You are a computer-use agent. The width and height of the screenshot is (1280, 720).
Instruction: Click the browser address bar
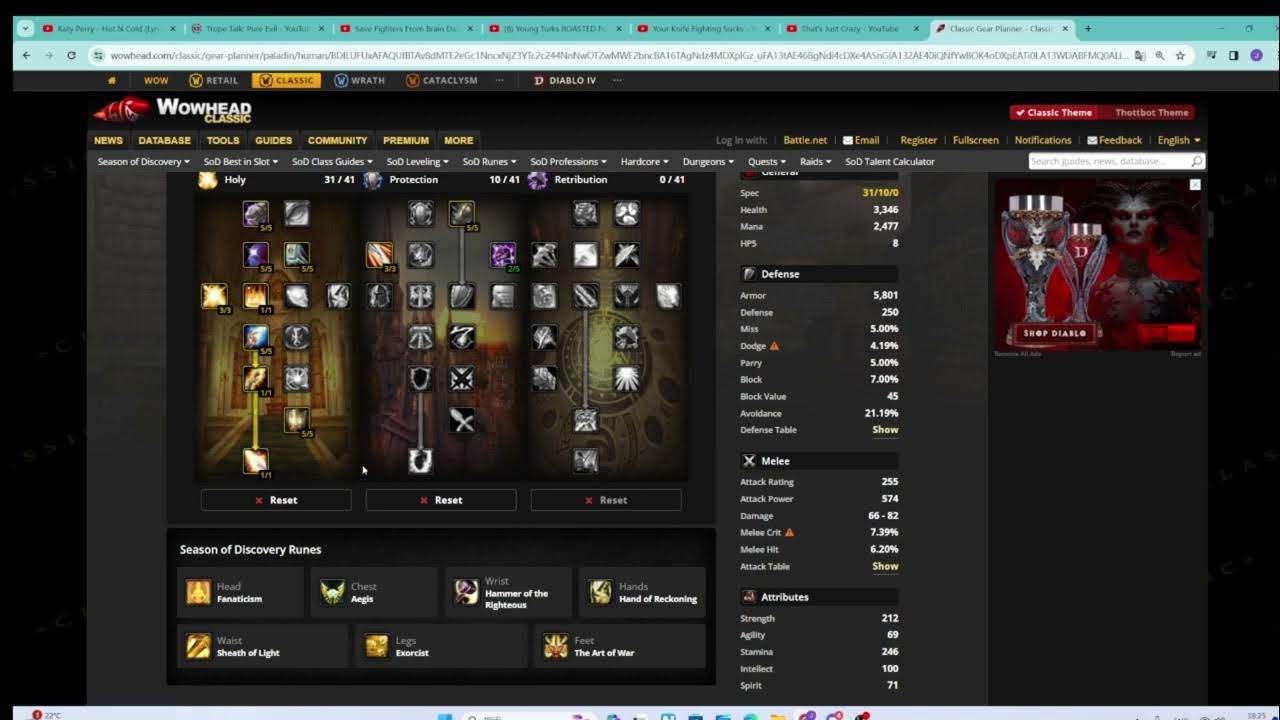tap(620, 56)
